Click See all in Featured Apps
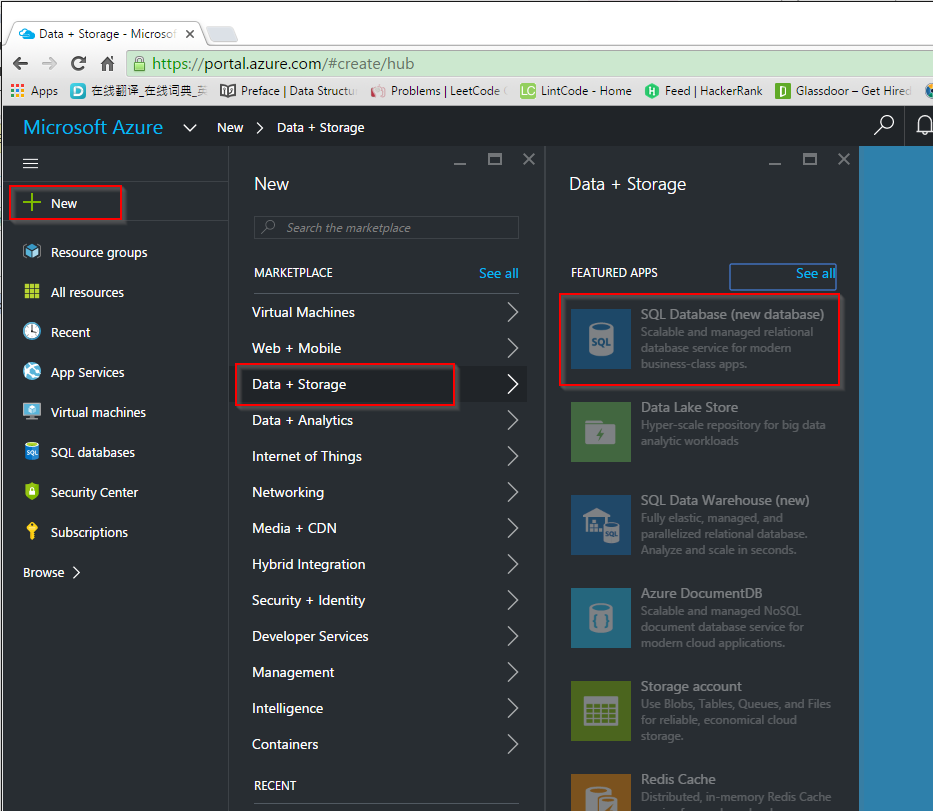This screenshot has height=811, width=933. point(816,273)
